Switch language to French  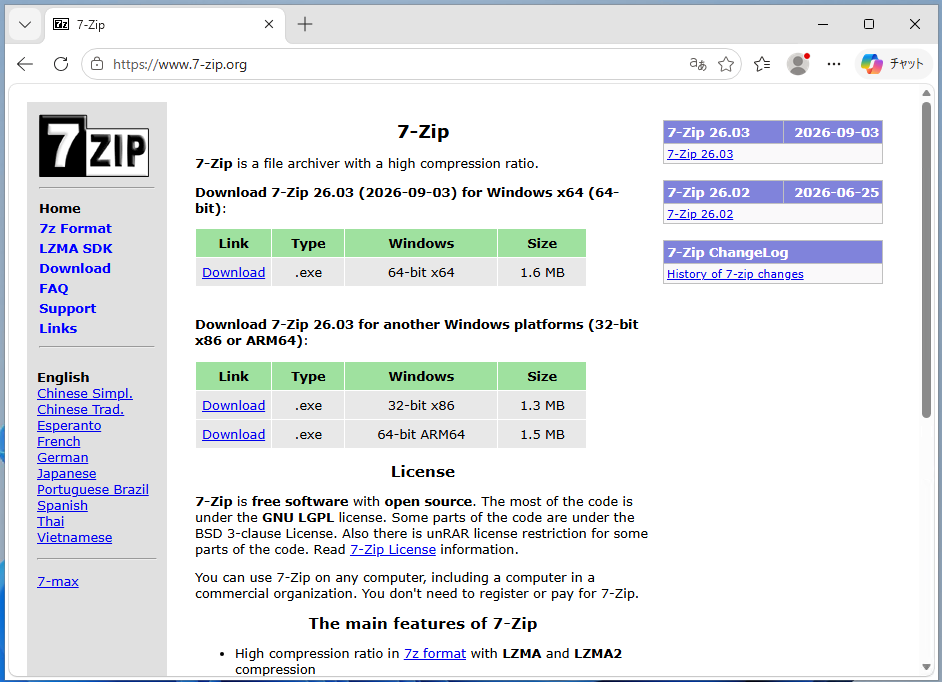click(x=58, y=442)
